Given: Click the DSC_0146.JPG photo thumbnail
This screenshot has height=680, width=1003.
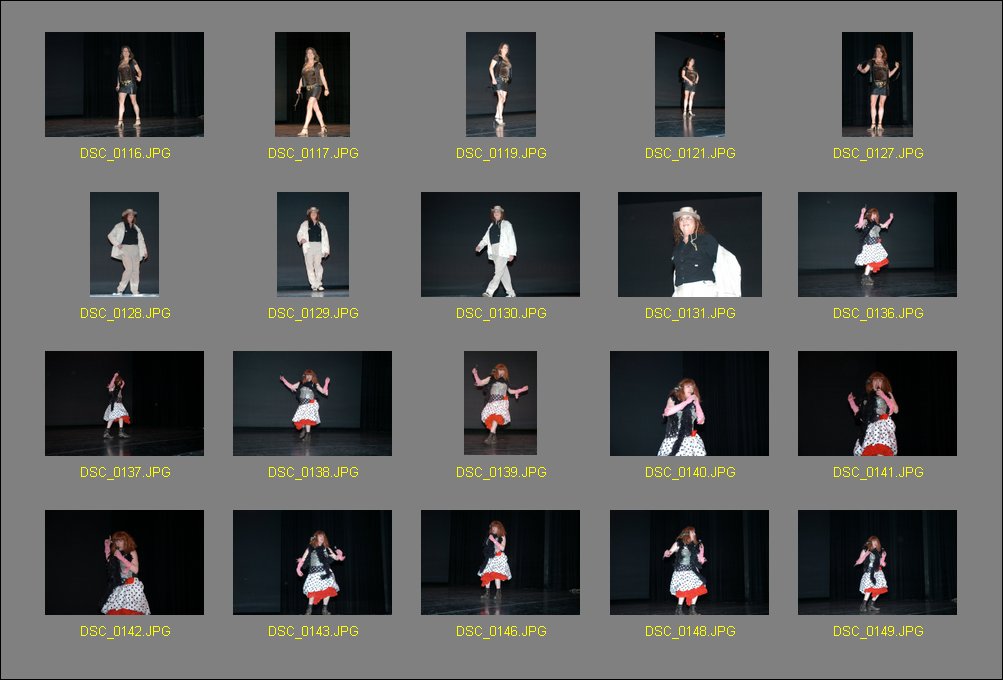Looking at the screenshot, I should (500, 562).
